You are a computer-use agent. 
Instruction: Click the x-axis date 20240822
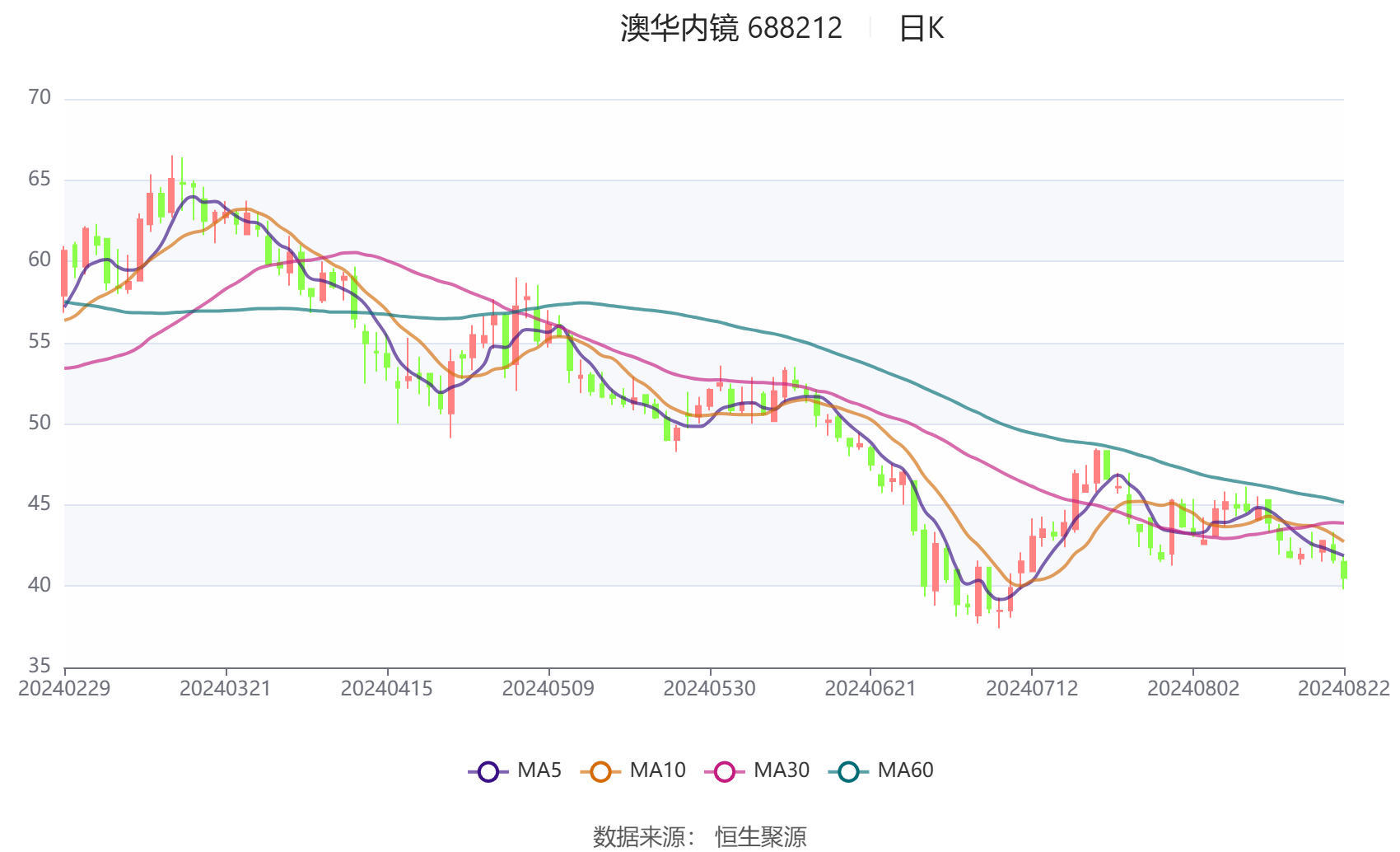pos(1344,689)
